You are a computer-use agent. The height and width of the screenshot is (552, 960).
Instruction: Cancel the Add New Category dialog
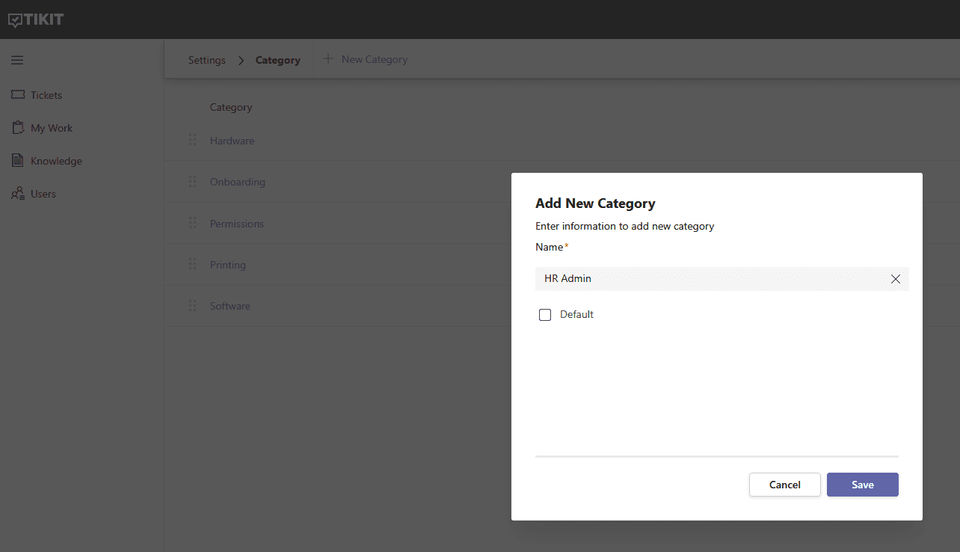click(784, 485)
